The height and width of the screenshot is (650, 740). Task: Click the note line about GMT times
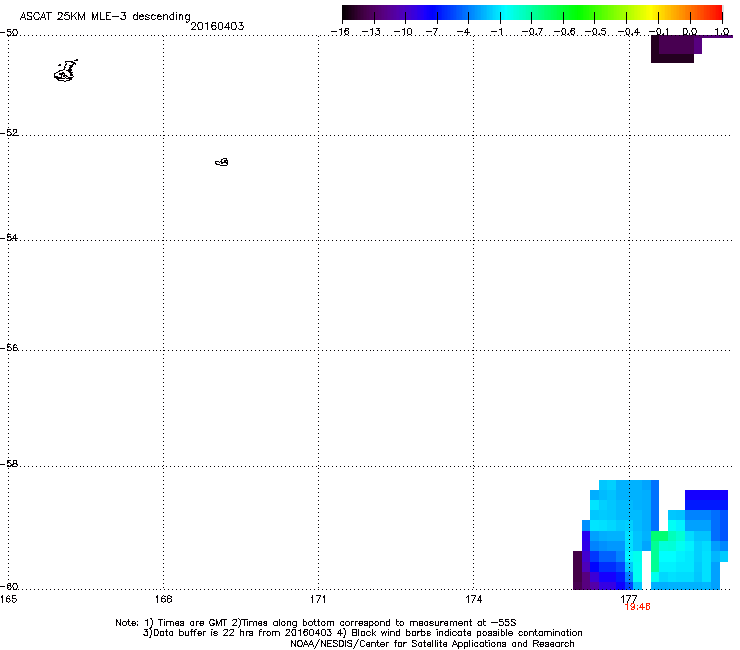[316, 623]
